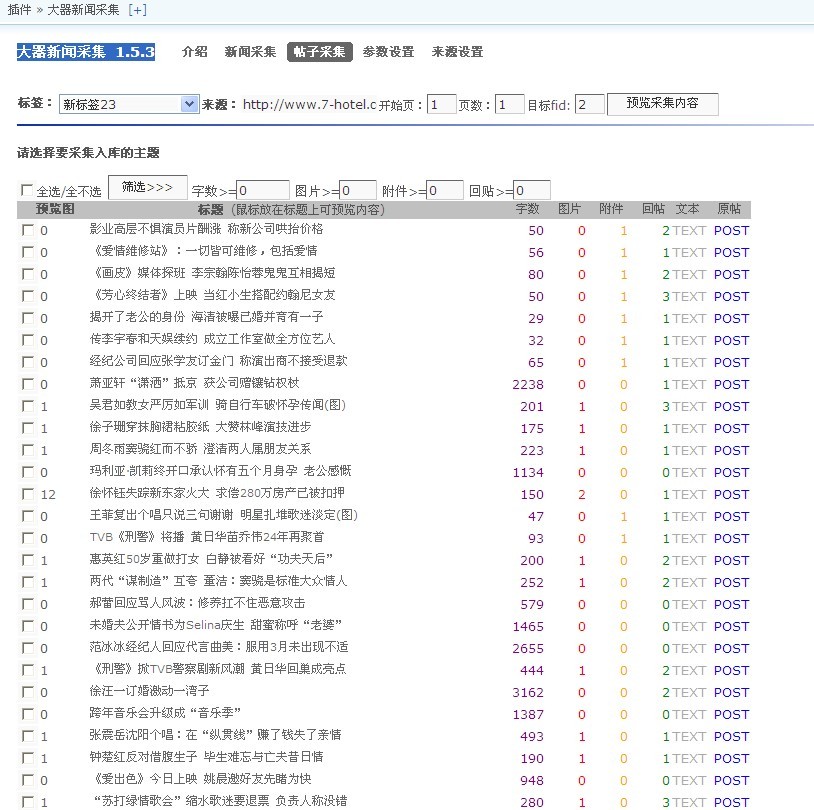Click the 附件>= filter field
814x810 pixels.
point(444,191)
